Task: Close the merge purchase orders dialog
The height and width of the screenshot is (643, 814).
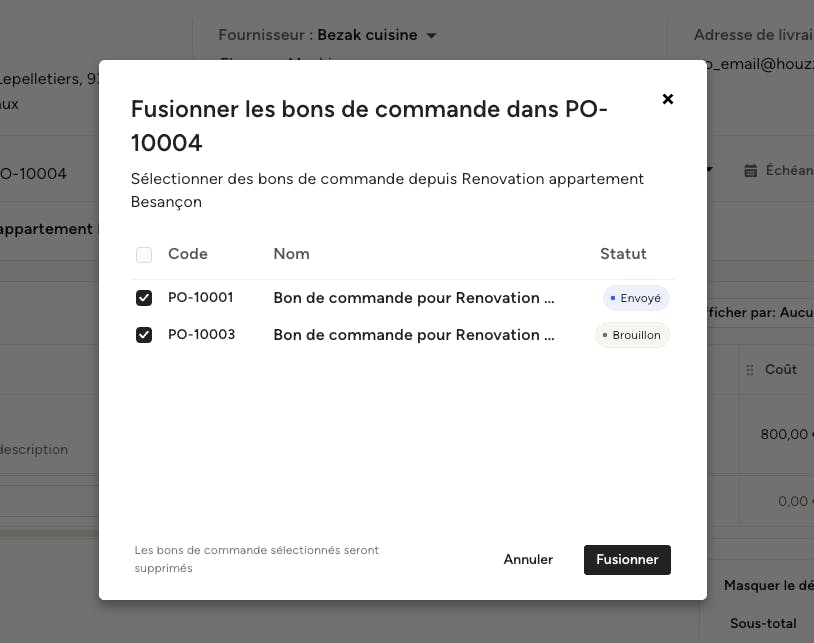Action: tap(668, 99)
